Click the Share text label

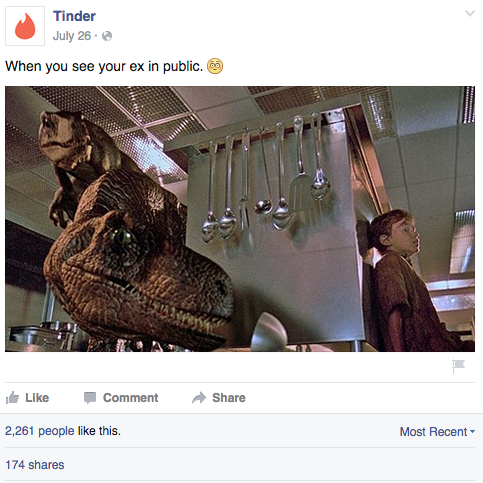click(x=229, y=398)
